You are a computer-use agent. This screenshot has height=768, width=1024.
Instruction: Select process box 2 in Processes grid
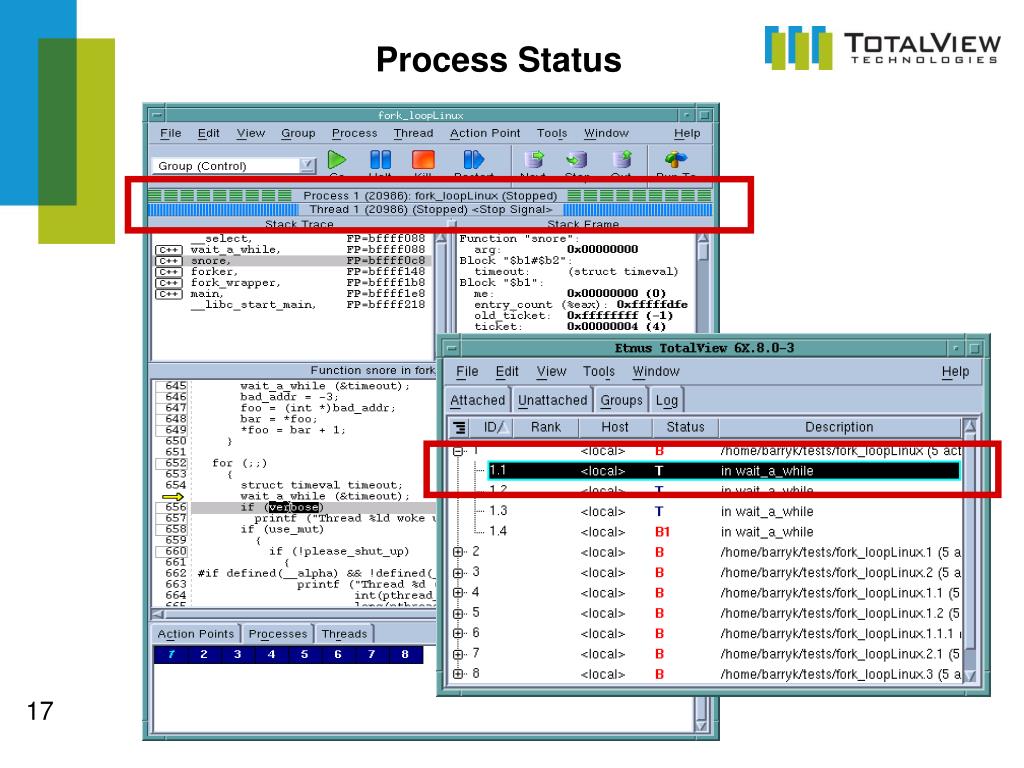[204, 654]
